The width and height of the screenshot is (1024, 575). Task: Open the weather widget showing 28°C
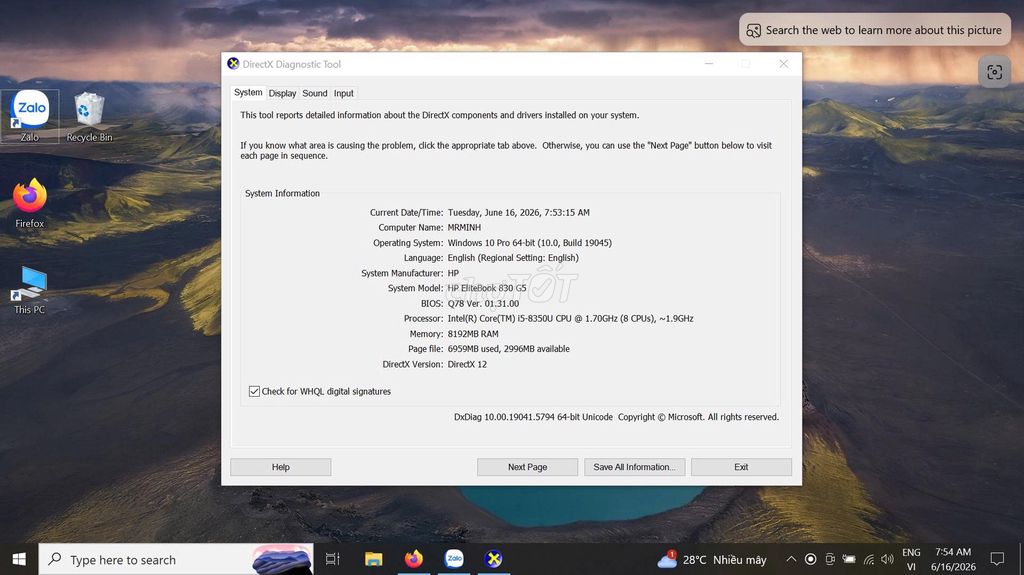click(x=712, y=559)
